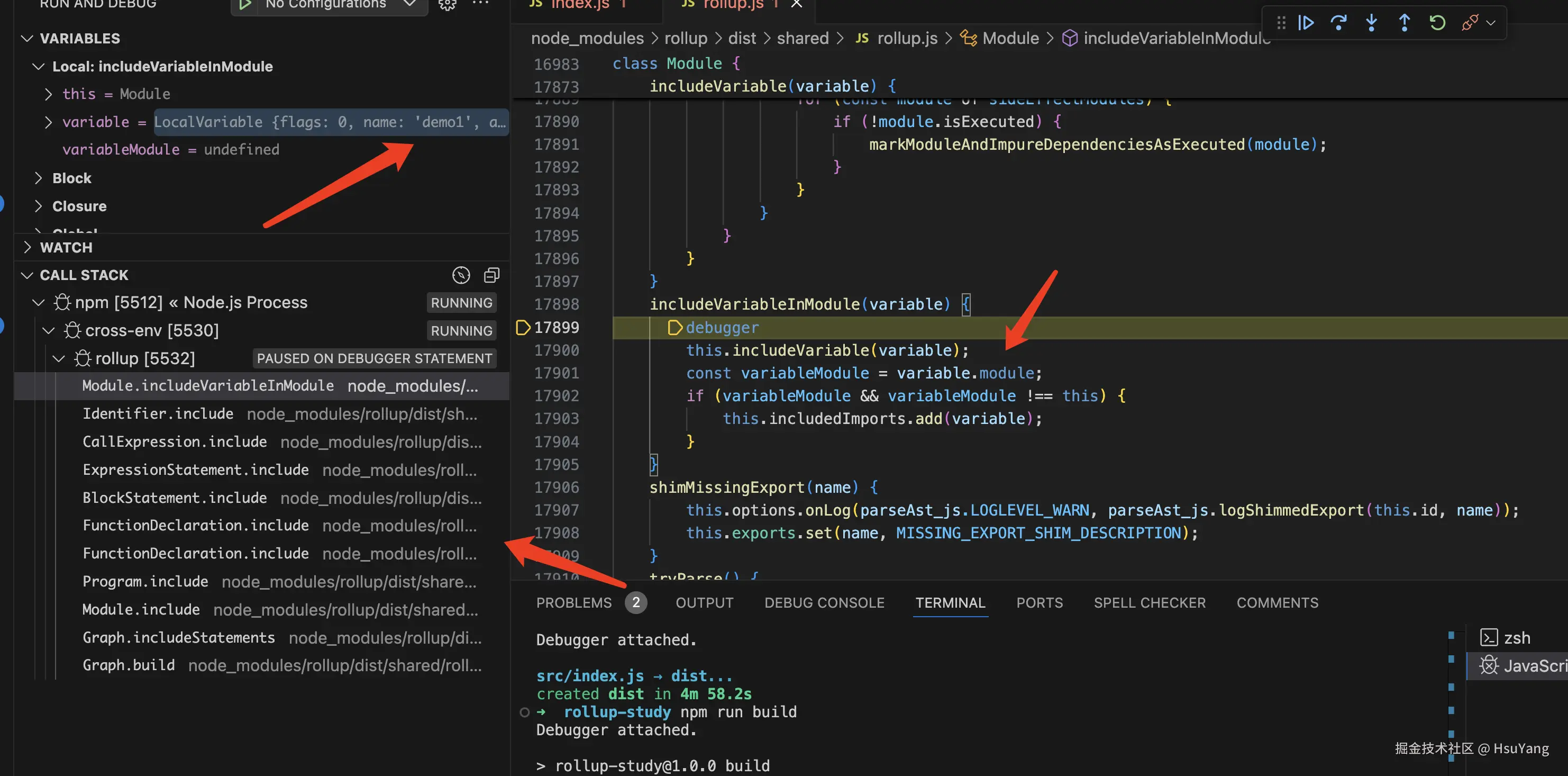The height and width of the screenshot is (776, 1568).
Task: Expand the Closure scope
Action: (x=39, y=206)
